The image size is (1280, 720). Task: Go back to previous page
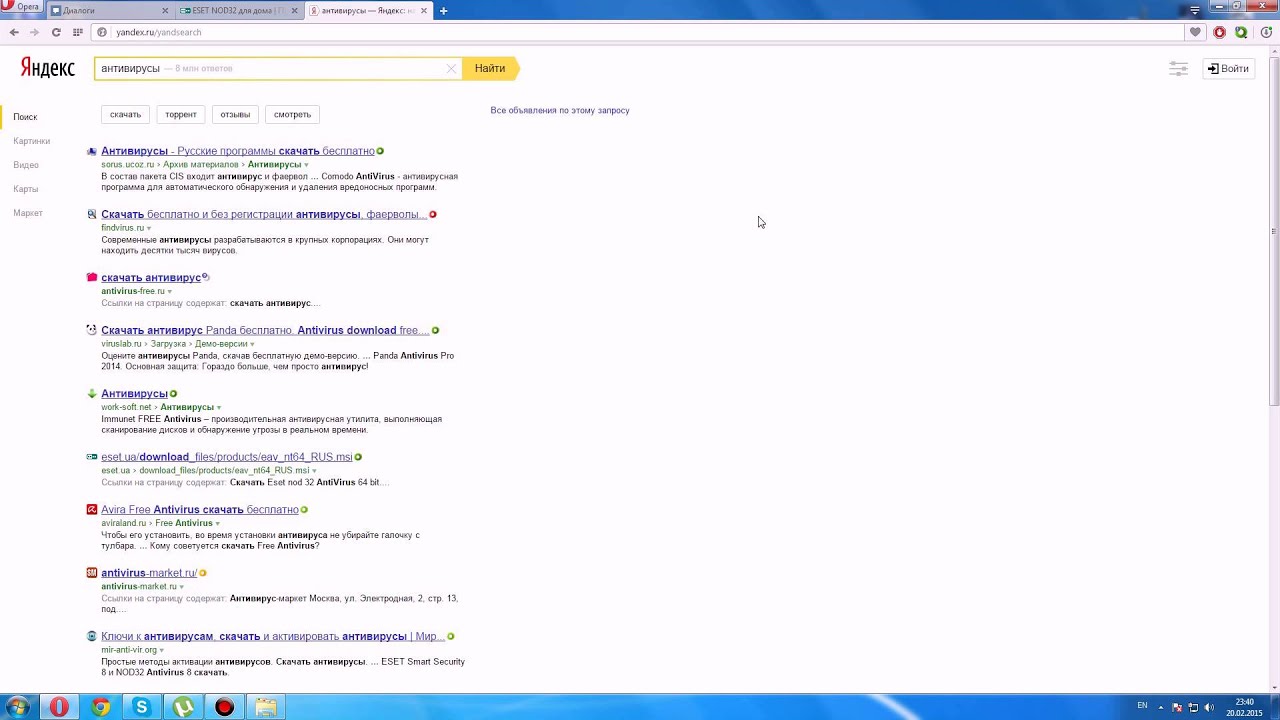click(14, 32)
